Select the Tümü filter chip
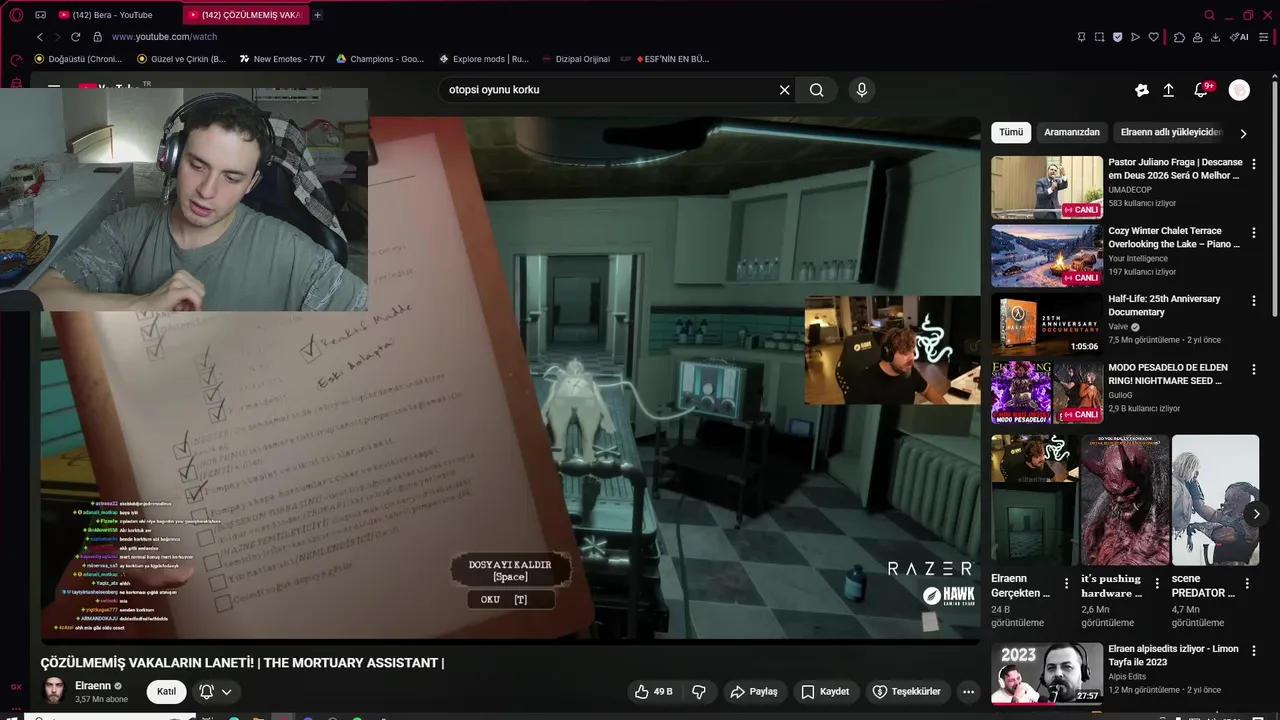This screenshot has width=1280, height=720. (x=1011, y=132)
